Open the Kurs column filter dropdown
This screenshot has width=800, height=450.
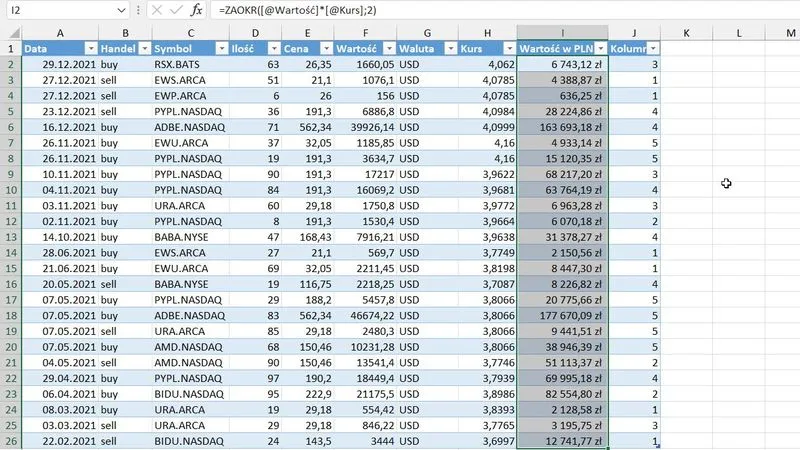(508, 48)
